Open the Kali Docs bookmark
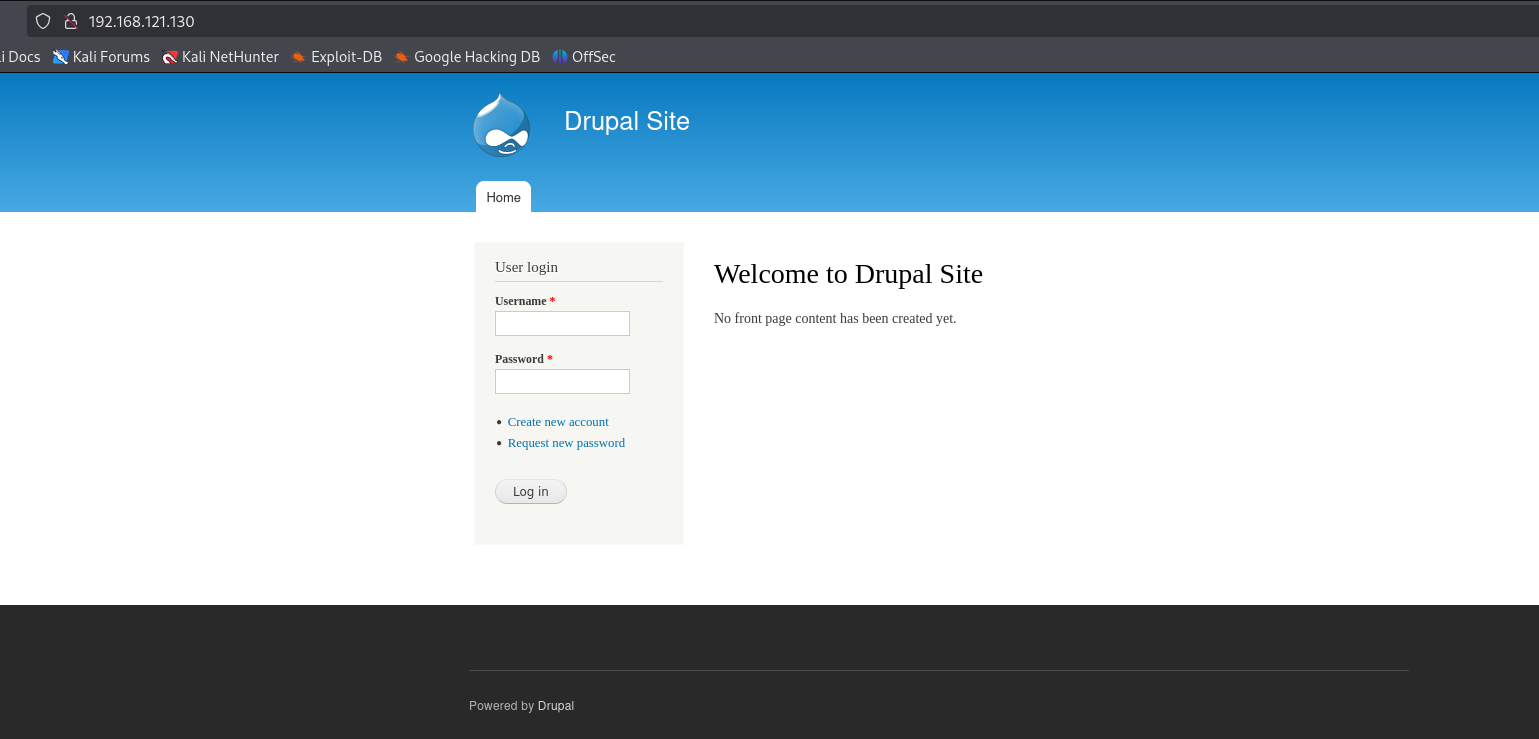 click(x=22, y=57)
